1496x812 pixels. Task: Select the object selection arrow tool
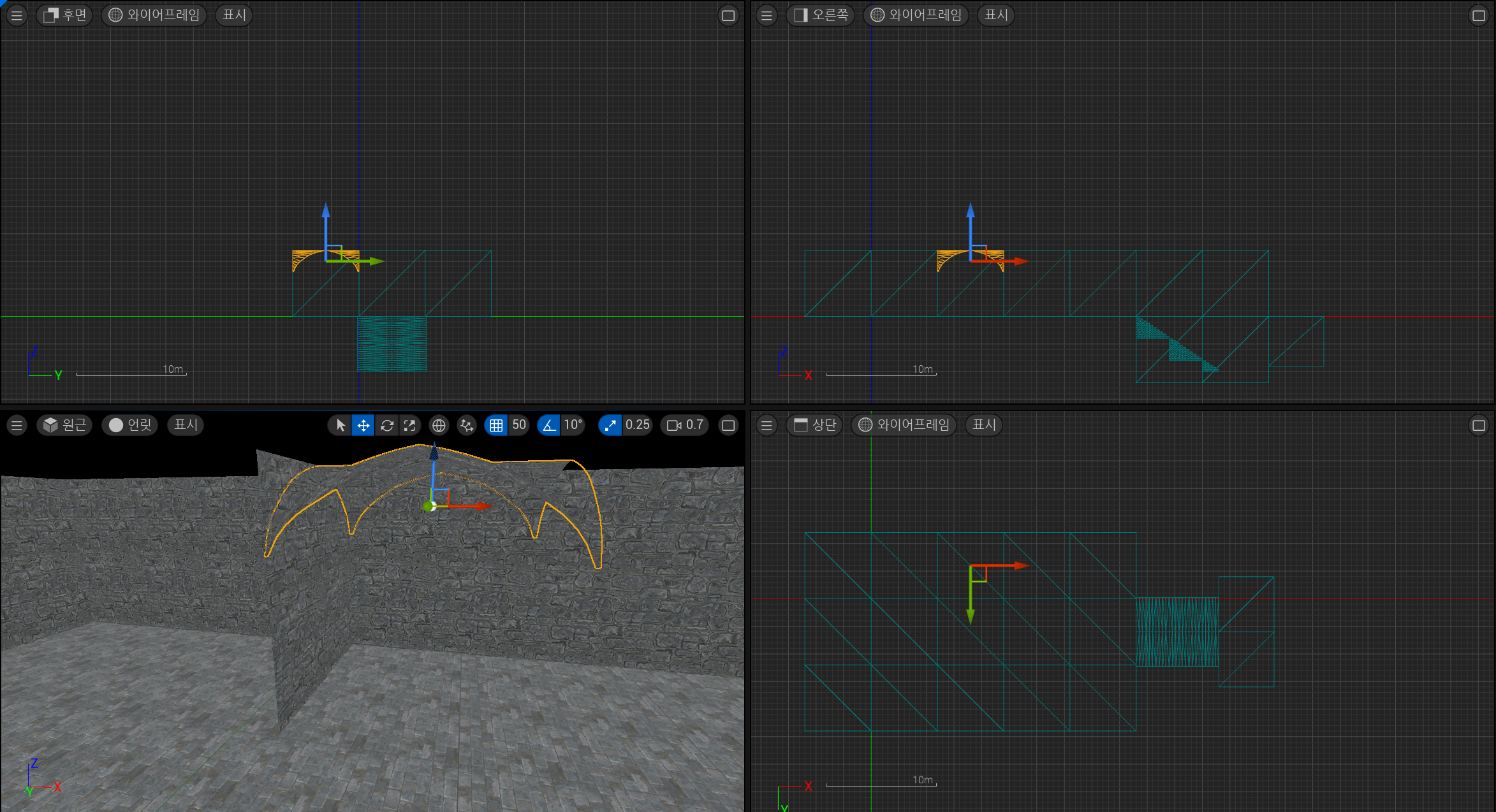[341, 425]
